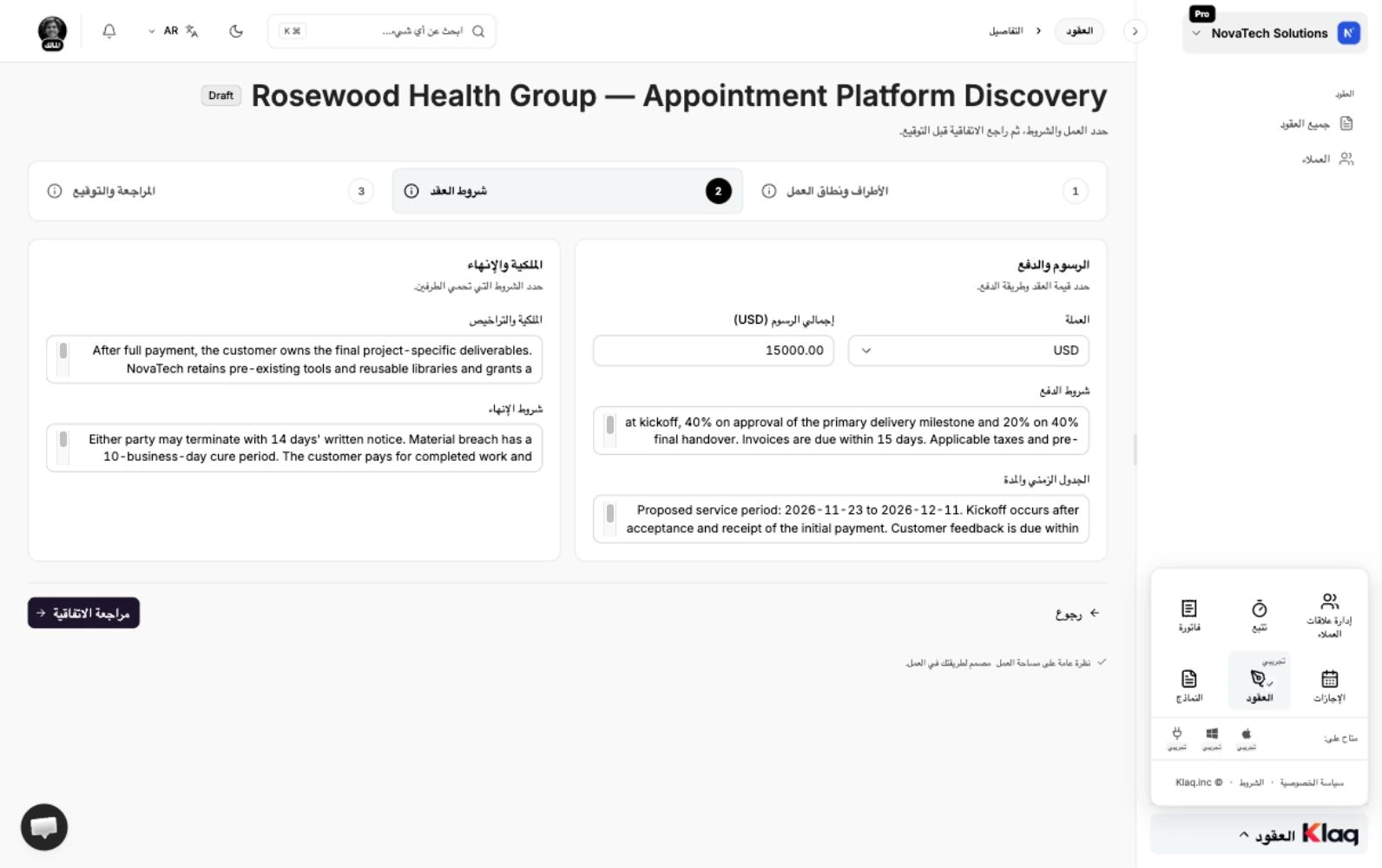
Task: Go to step 1 الأطراف ونطاق العمل
Action: click(x=926, y=191)
